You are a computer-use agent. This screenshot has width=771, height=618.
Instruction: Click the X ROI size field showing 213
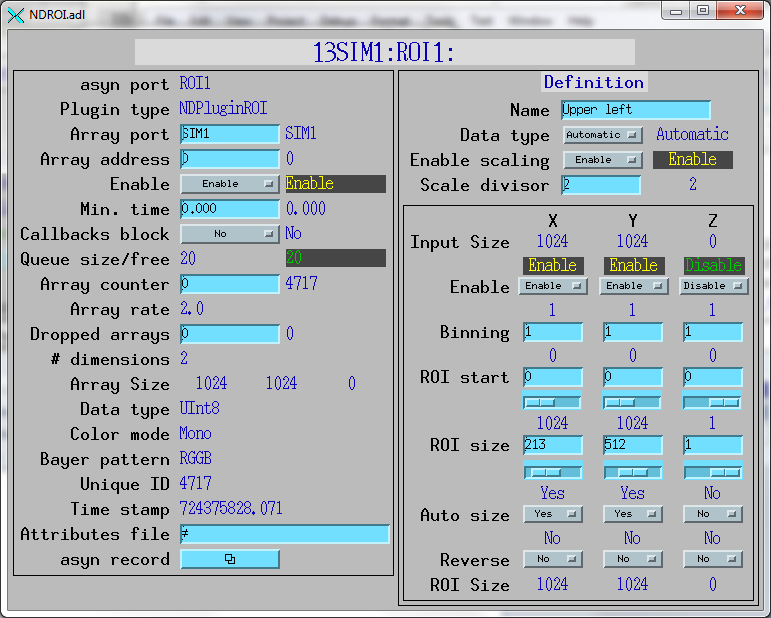click(x=553, y=445)
